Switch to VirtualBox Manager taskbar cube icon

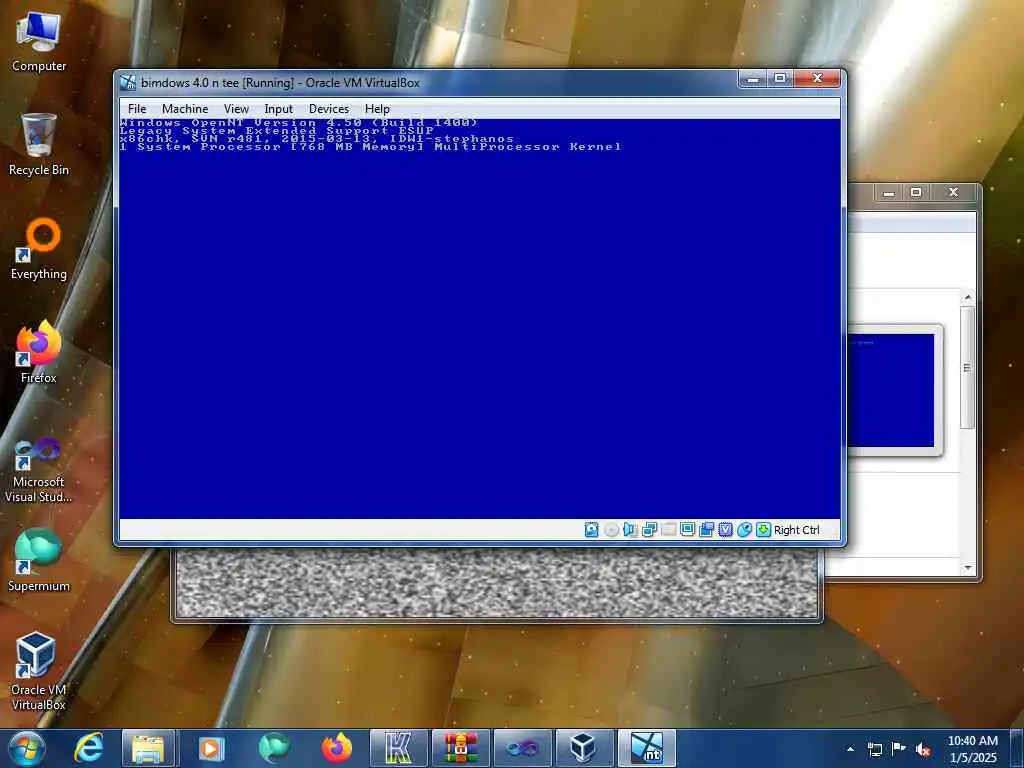pyautogui.click(x=584, y=748)
